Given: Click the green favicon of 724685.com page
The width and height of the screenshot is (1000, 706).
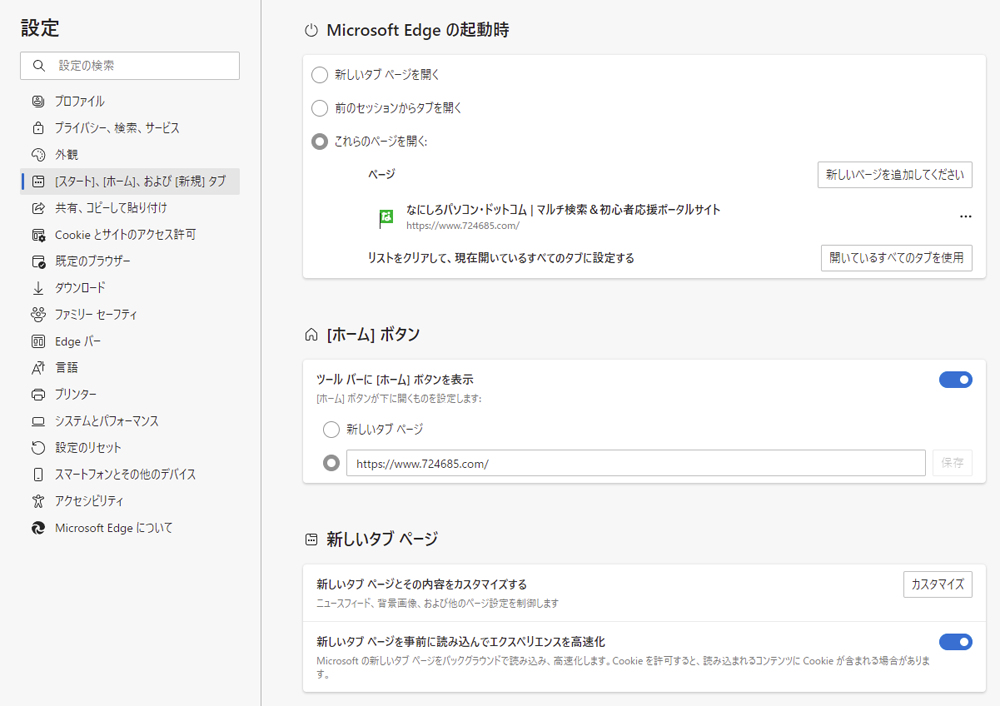Looking at the screenshot, I should pos(386,218).
